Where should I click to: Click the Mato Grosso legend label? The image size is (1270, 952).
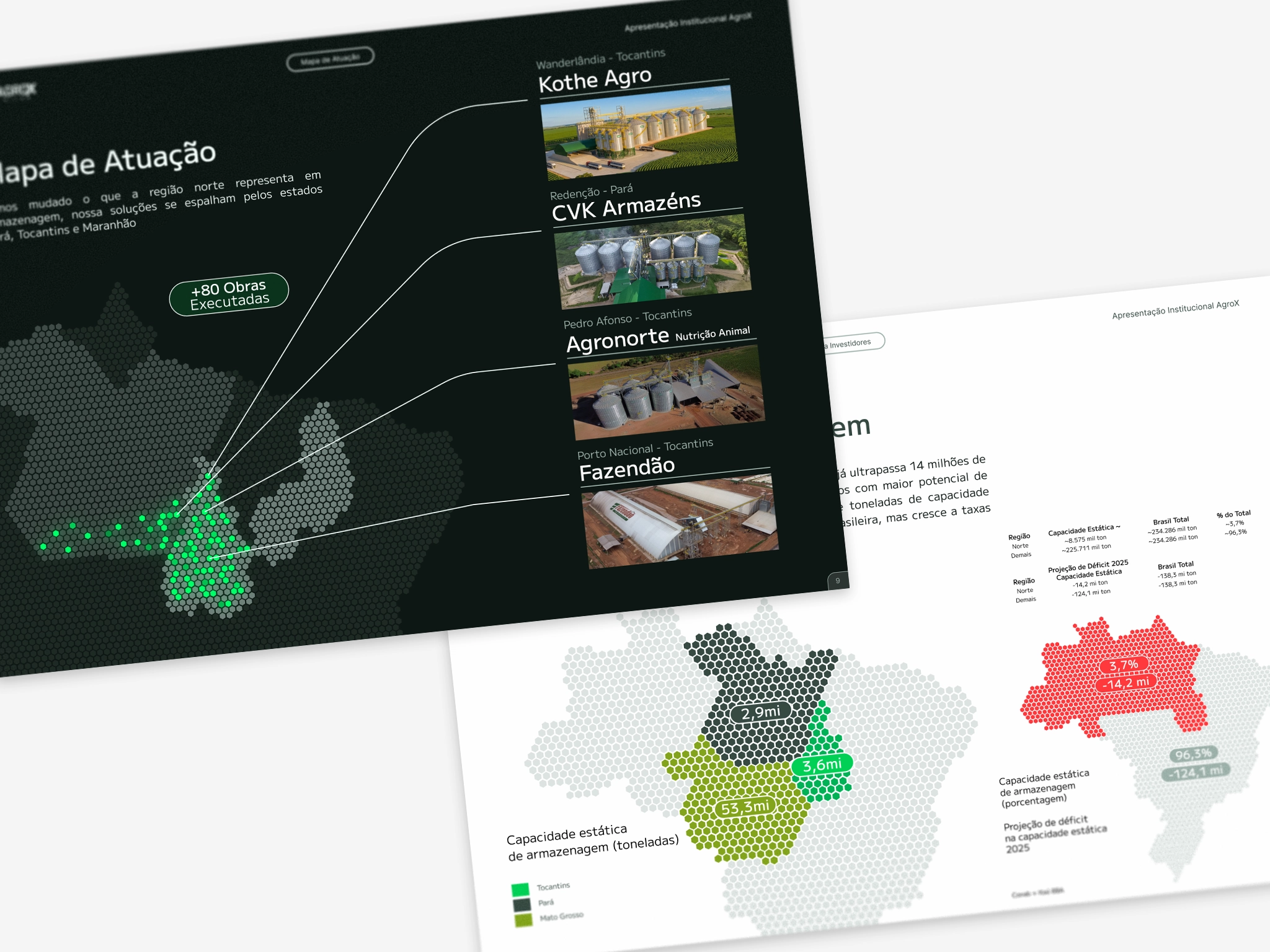pyautogui.click(x=561, y=916)
